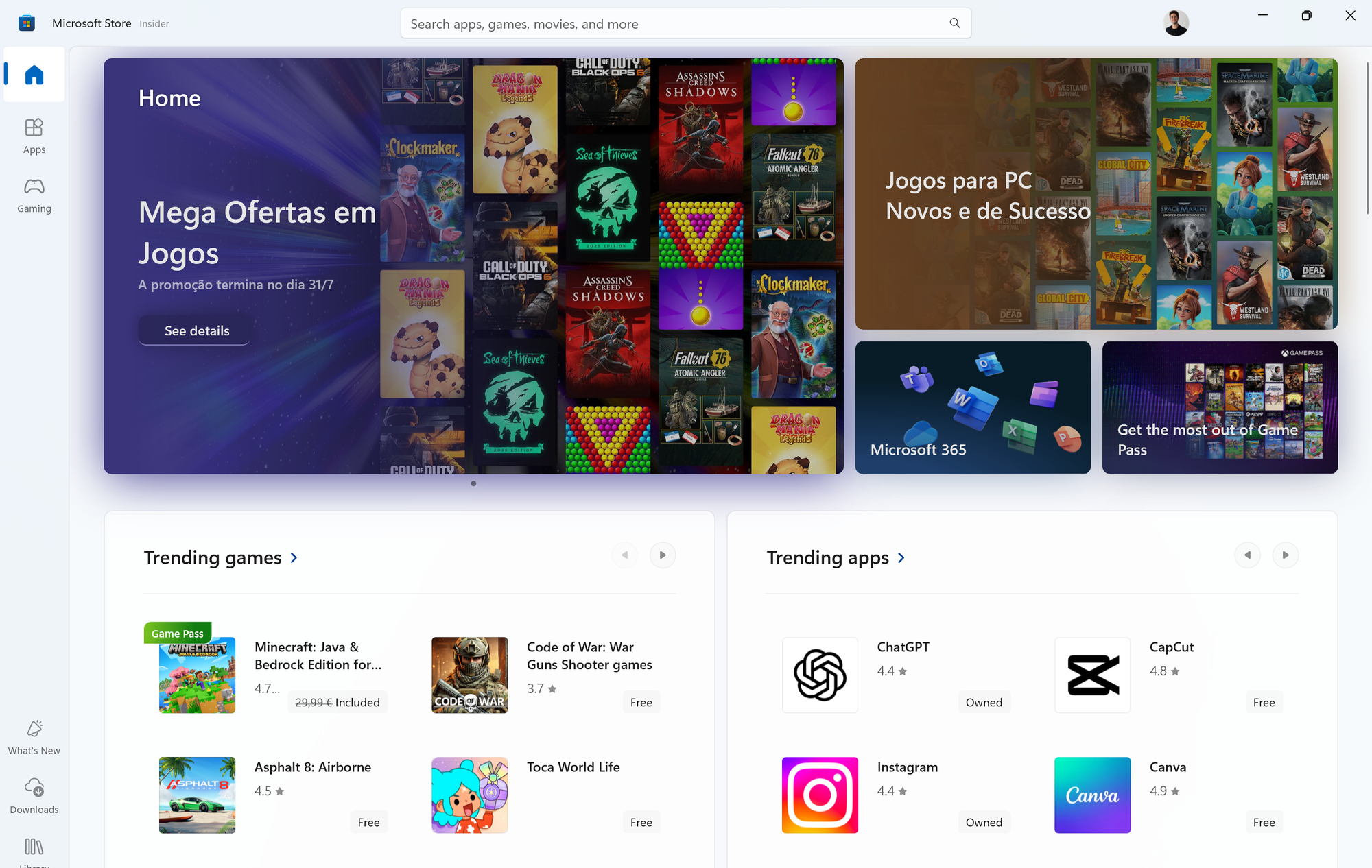Open What's New in sidebar
1372x868 pixels.
click(x=34, y=738)
